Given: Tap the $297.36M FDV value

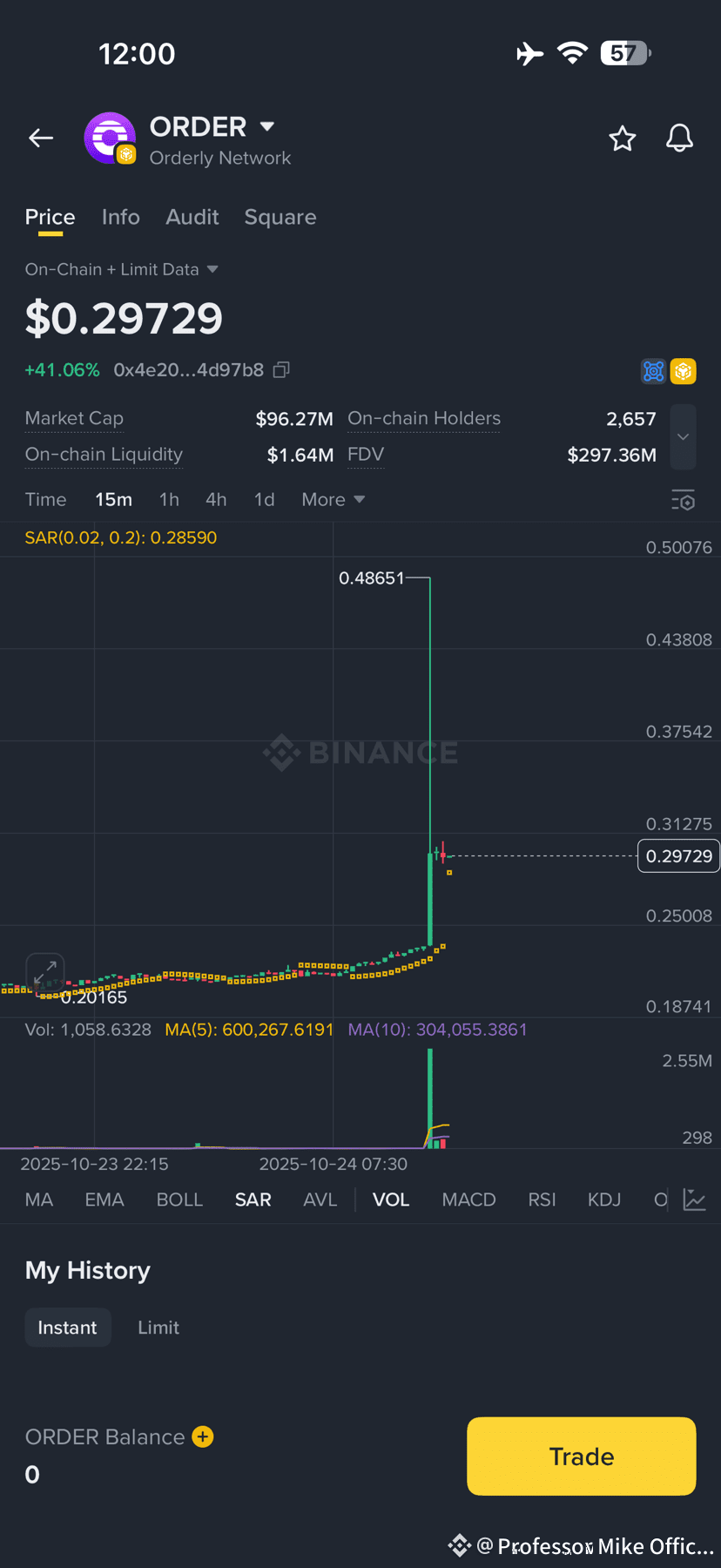Looking at the screenshot, I should tap(612, 455).
